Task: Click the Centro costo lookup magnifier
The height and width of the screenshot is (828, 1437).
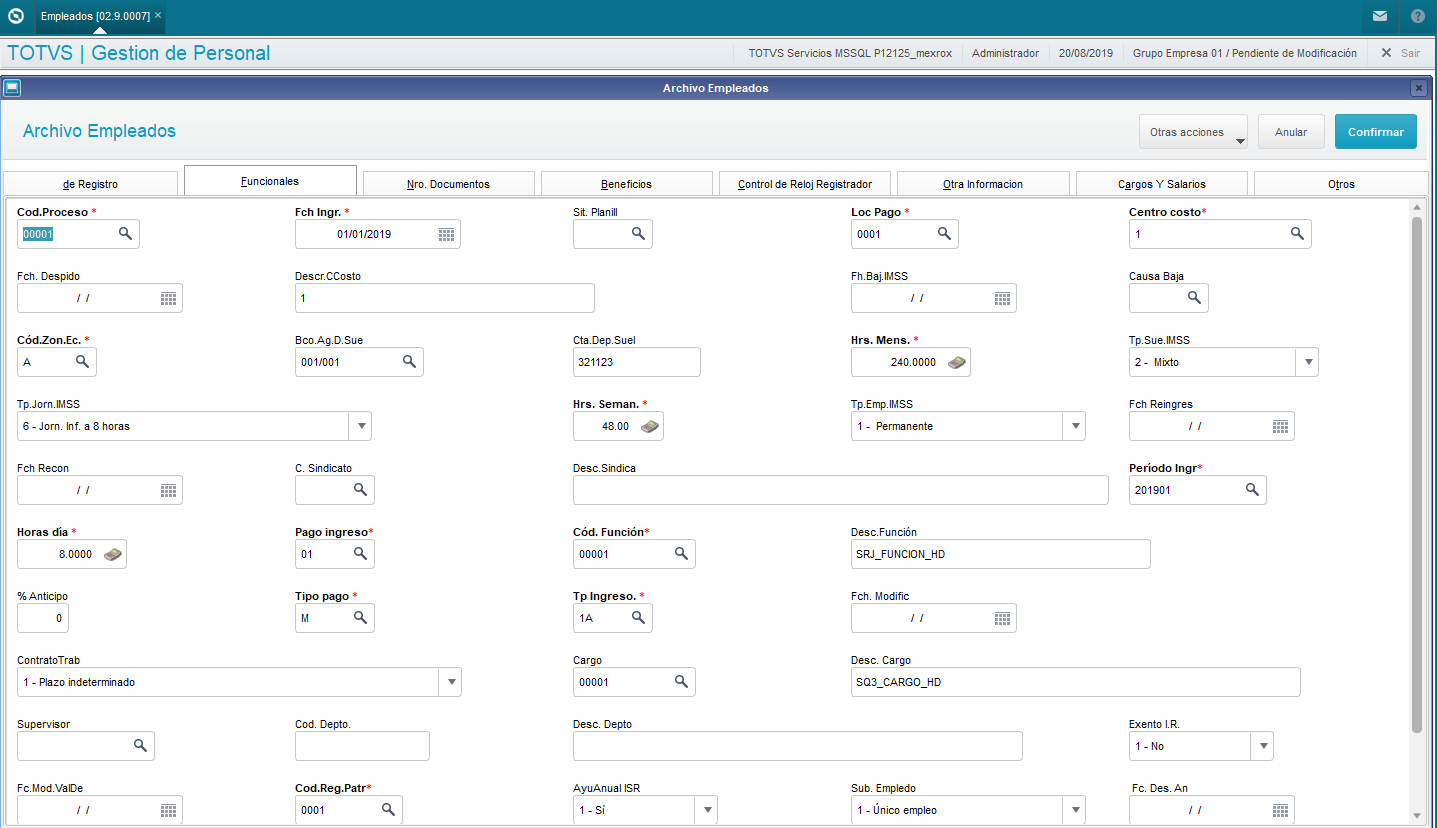Action: [1297, 233]
